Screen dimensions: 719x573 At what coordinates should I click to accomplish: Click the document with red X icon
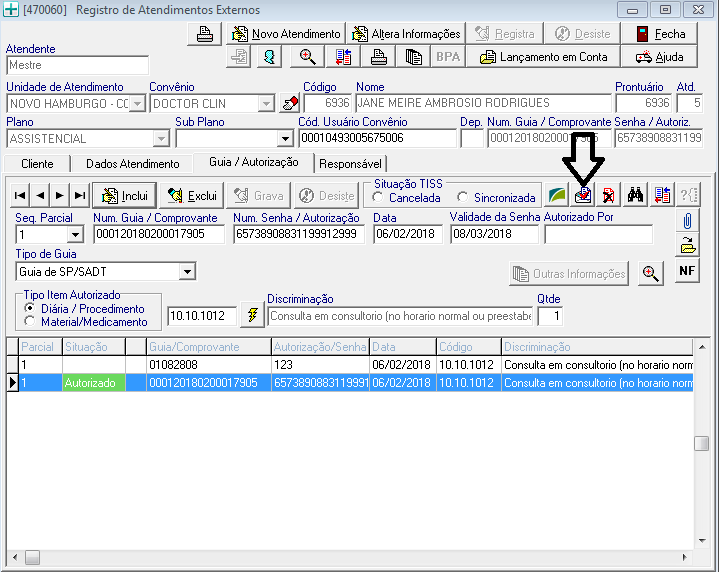(x=609, y=196)
